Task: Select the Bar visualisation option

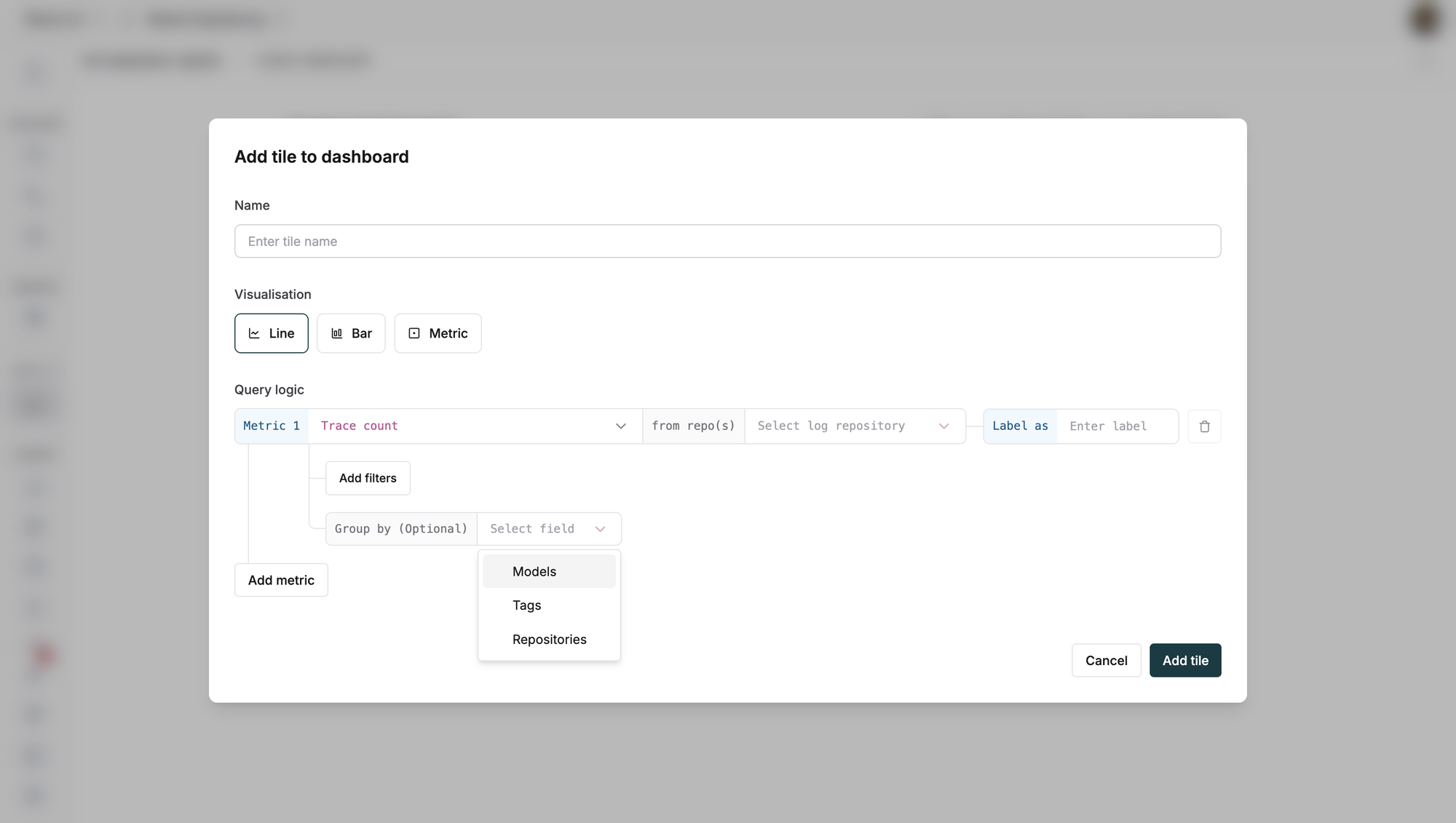Action: pyautogui.click(x=351, y=333)
